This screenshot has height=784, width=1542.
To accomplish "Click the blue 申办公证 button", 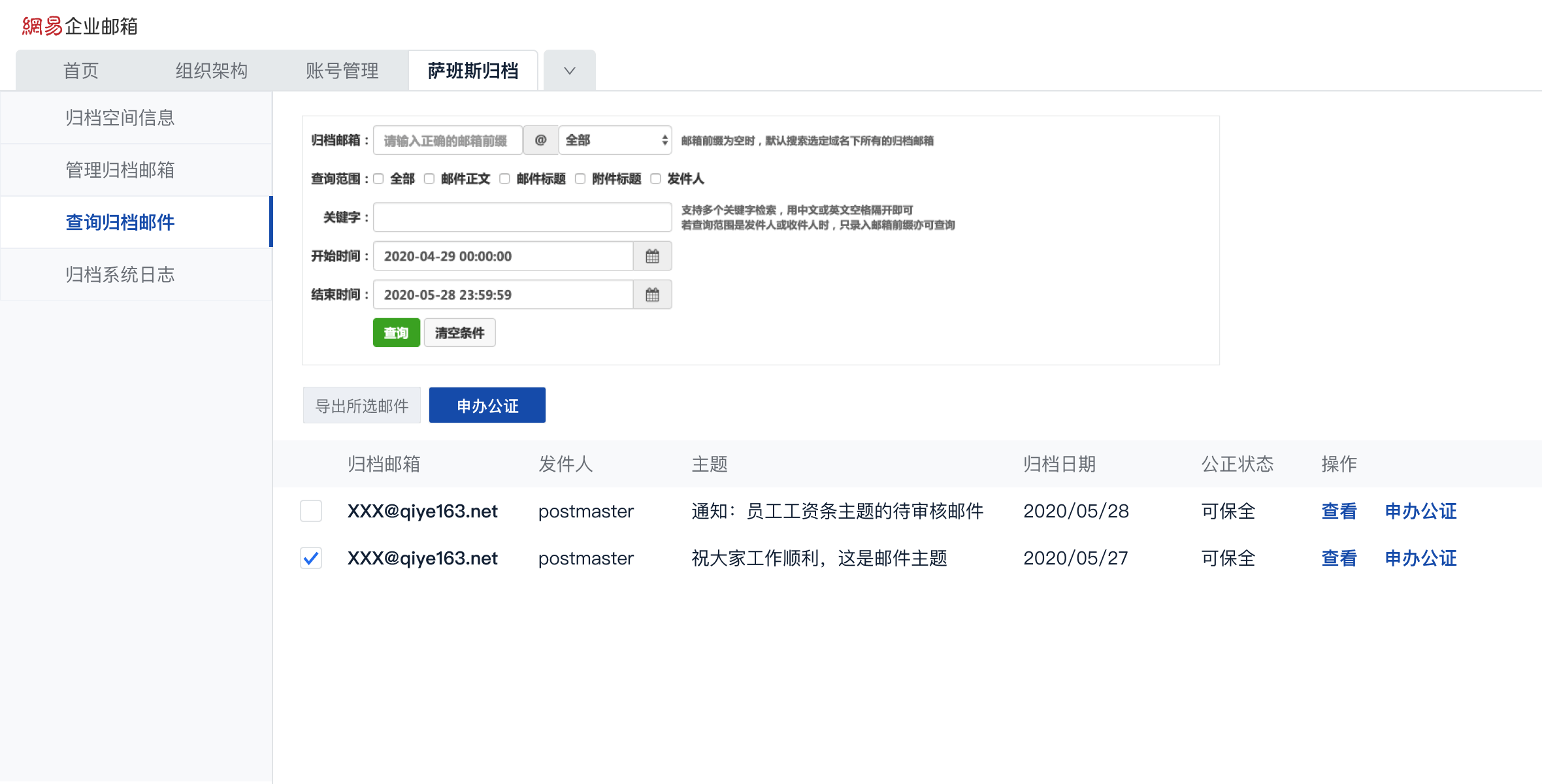I will coord(487,406).
